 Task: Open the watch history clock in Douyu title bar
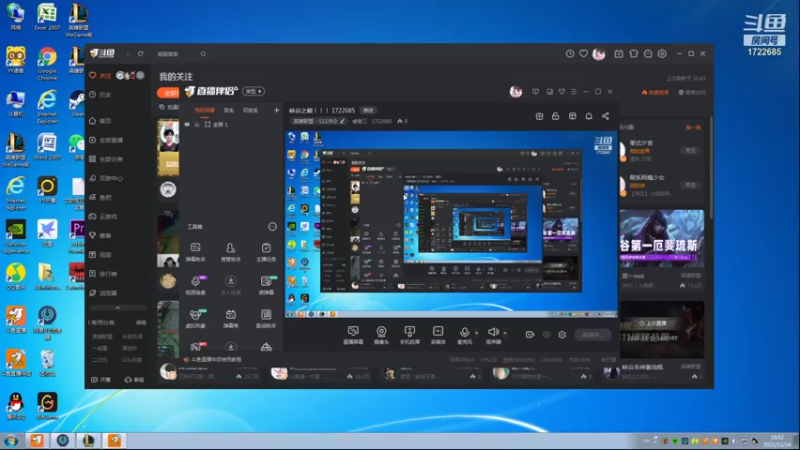pyautogui.click(x=570, y=54)
